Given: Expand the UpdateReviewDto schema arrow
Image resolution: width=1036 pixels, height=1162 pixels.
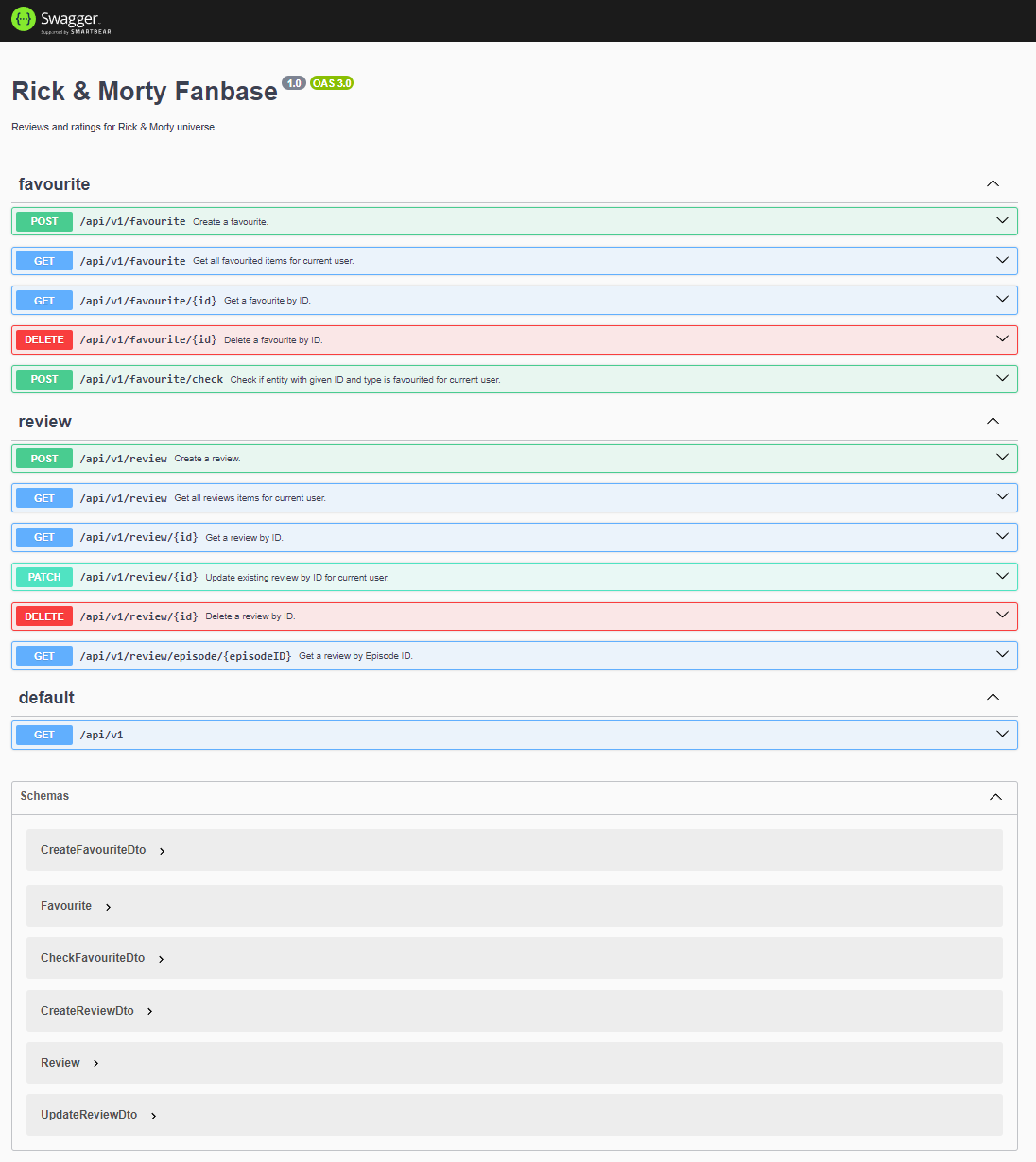Looking at the screenshot, I should 154,1116.
